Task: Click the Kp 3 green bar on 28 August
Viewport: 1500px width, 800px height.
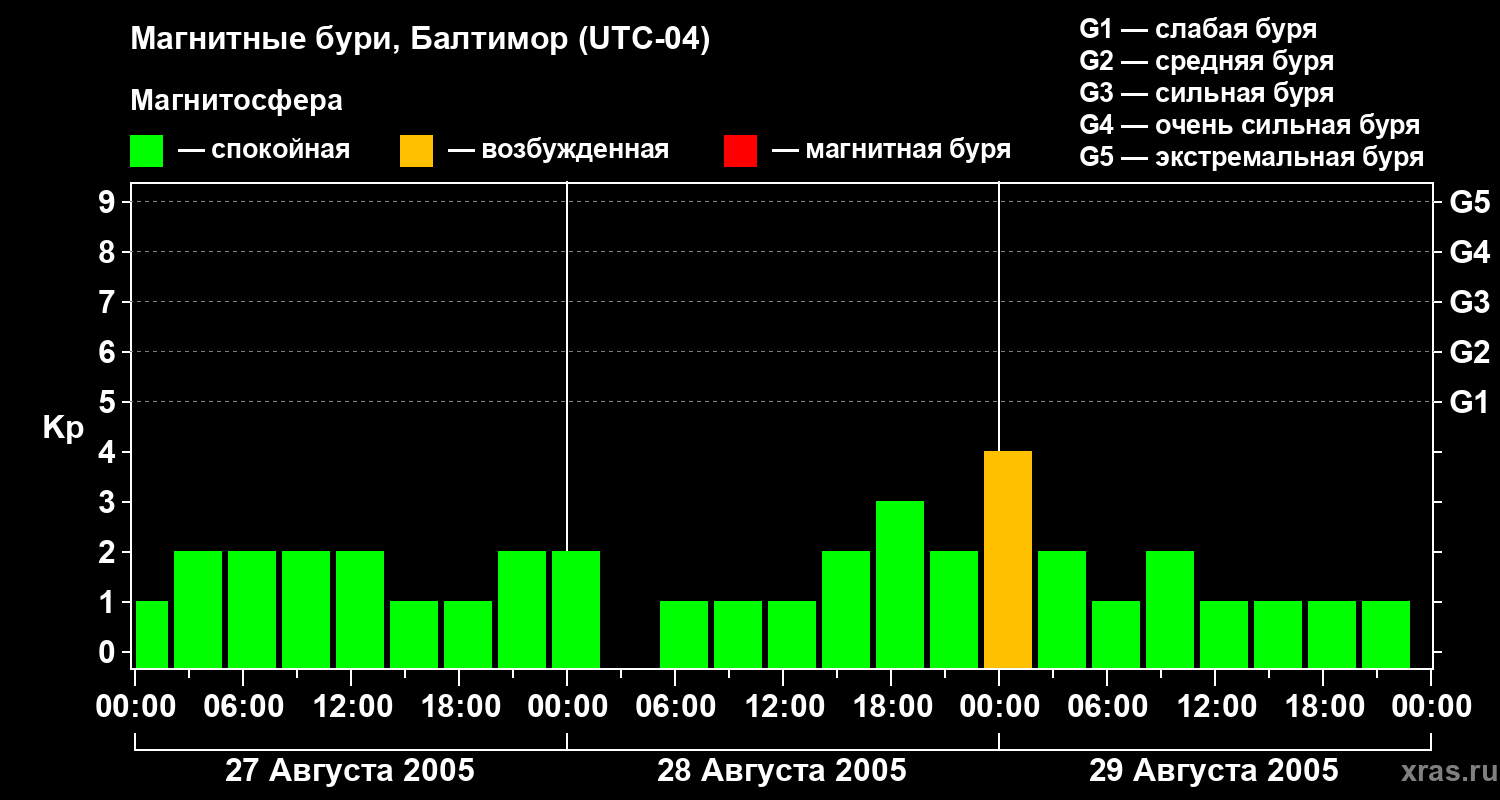Action: [x=900, y=585]
